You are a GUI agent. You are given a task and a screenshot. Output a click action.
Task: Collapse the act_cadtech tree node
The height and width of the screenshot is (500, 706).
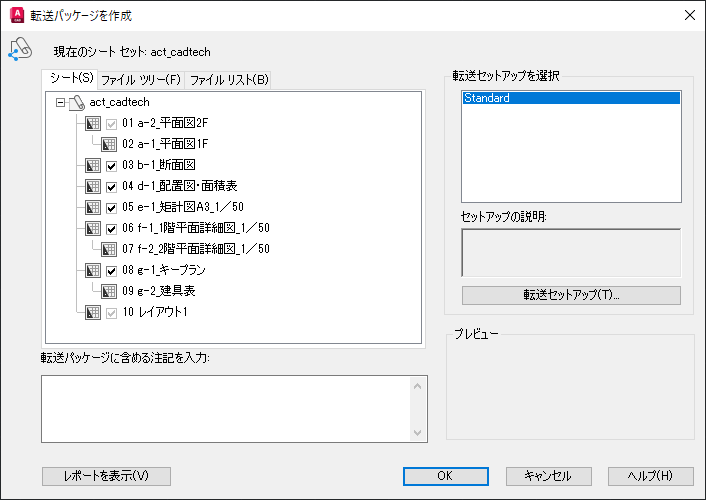60,103
